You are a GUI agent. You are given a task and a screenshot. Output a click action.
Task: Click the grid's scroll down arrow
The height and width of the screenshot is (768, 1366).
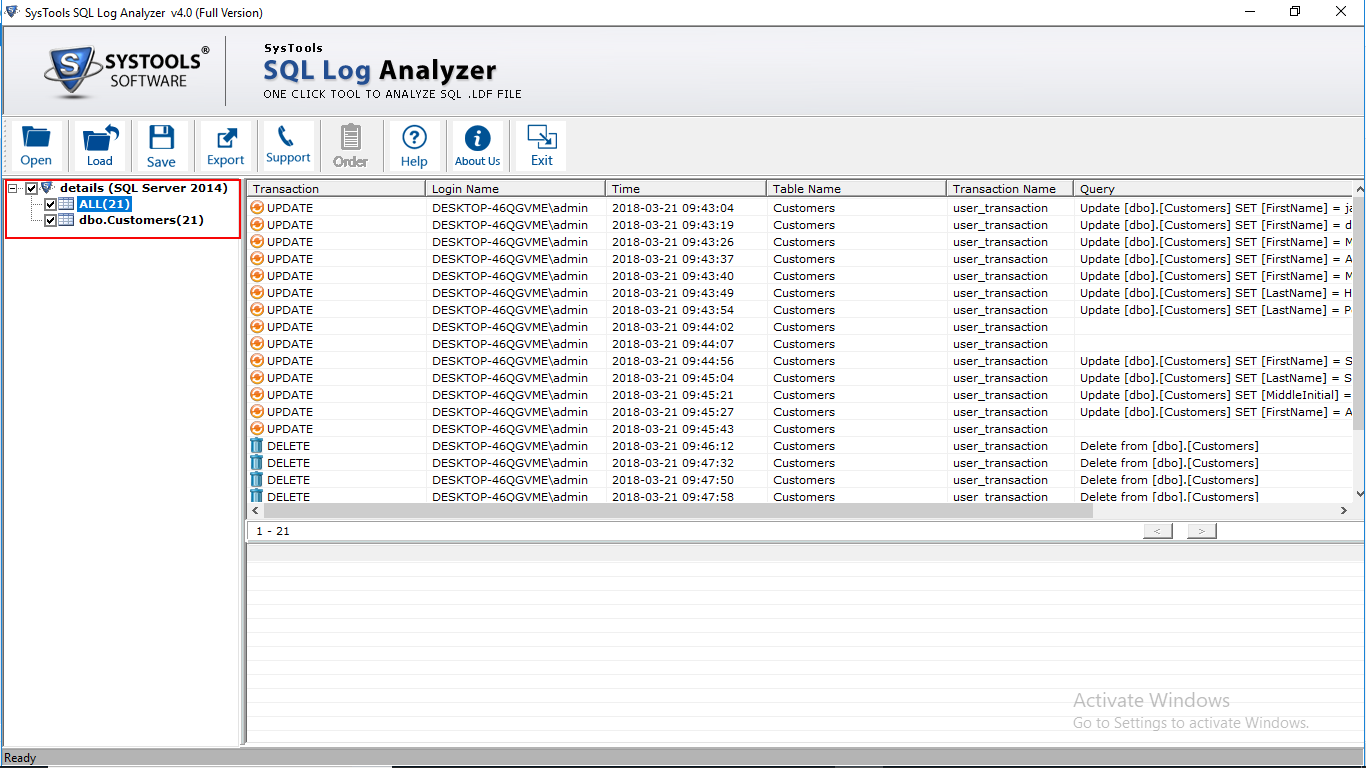[1358, 494]
